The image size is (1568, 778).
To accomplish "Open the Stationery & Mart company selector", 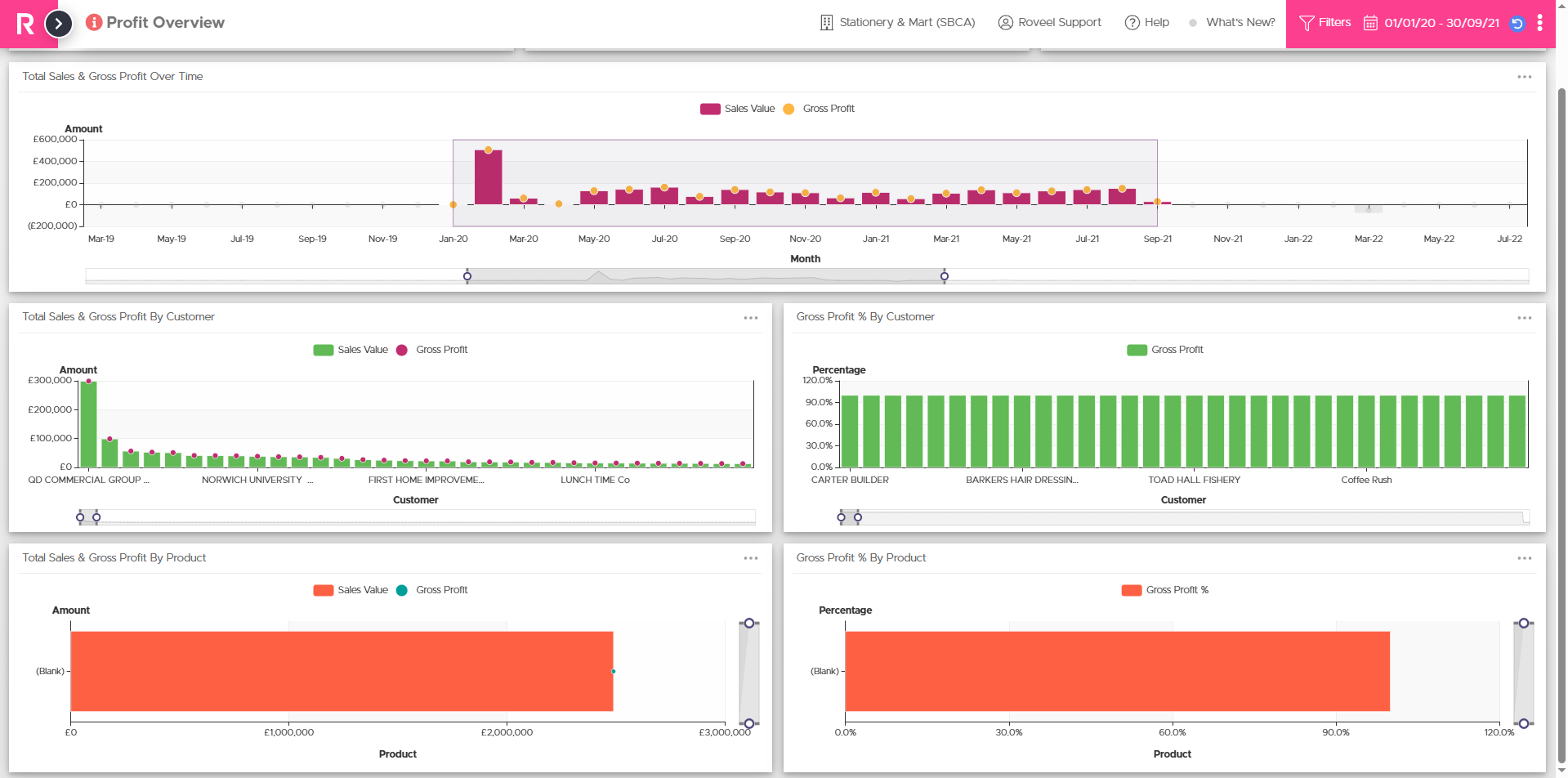I will (897, 22).
